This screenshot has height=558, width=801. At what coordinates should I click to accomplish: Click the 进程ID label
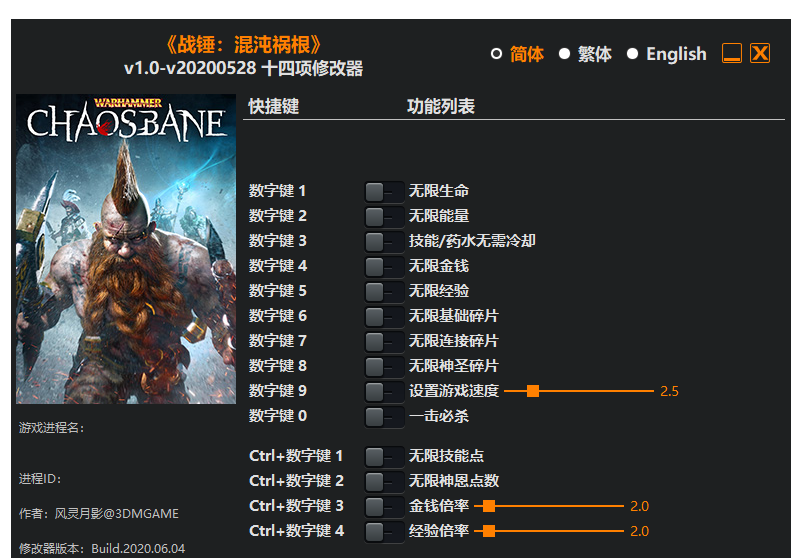(x=40, y=479)
